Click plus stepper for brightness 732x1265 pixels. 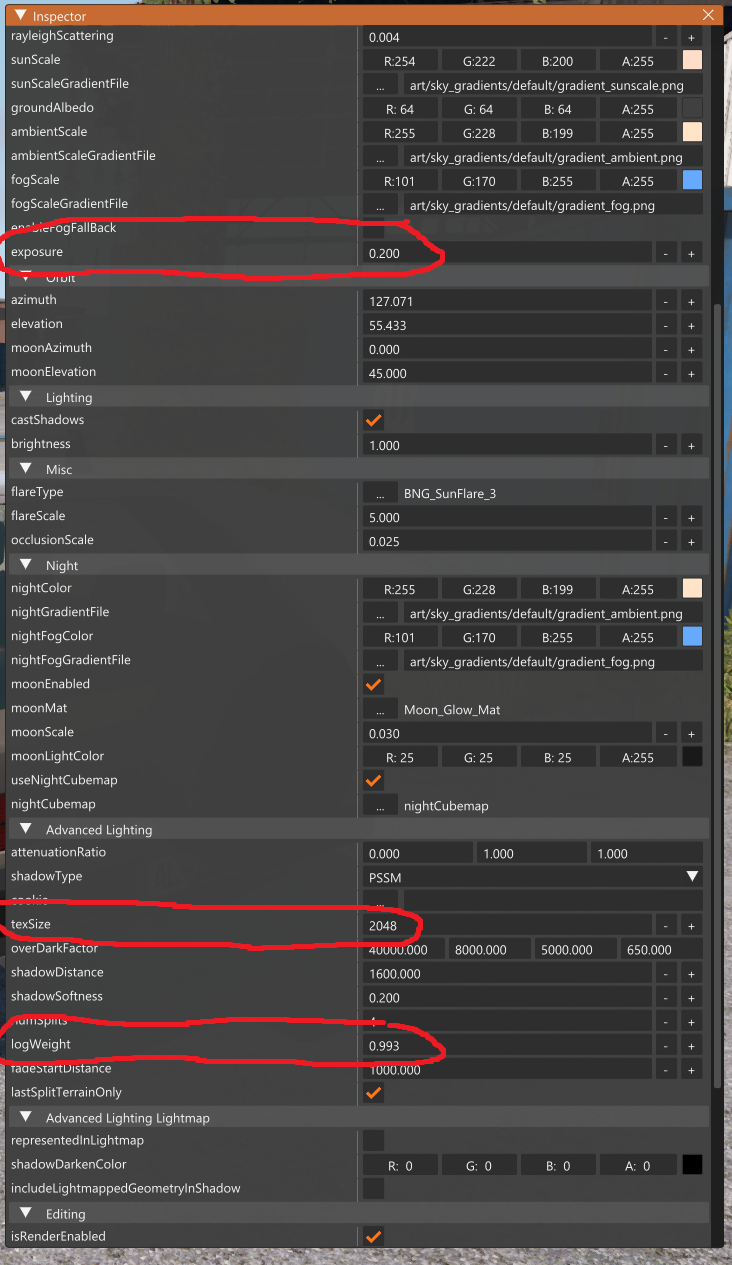point(691,445)
